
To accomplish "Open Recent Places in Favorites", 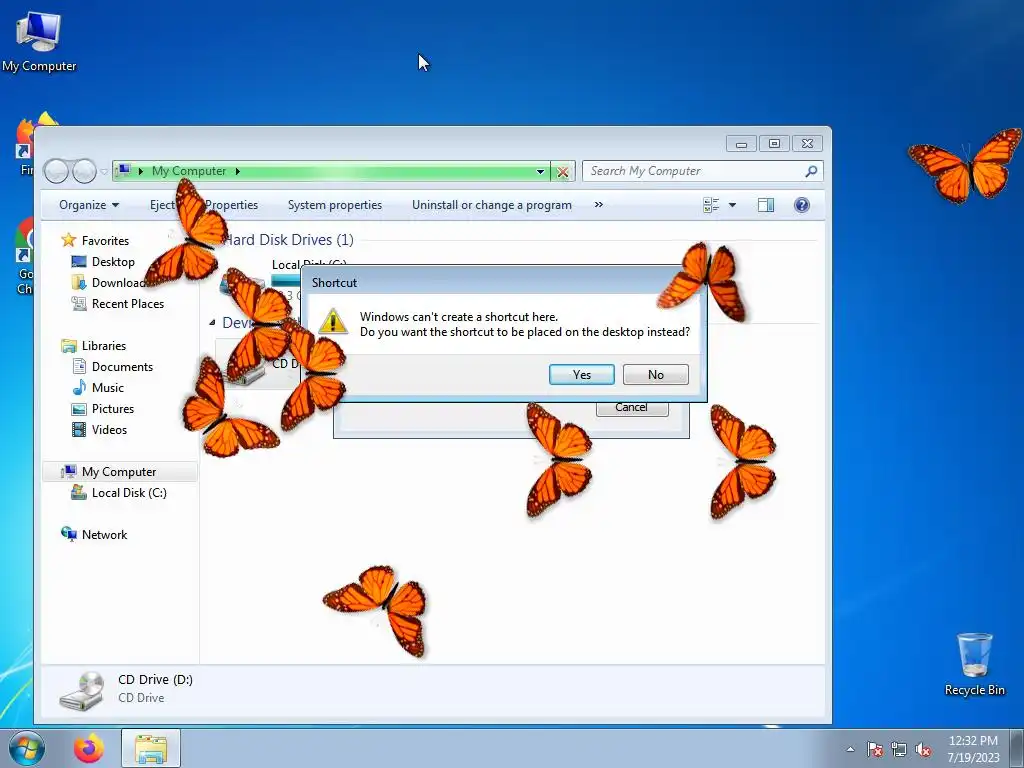I will click(127, 304).
